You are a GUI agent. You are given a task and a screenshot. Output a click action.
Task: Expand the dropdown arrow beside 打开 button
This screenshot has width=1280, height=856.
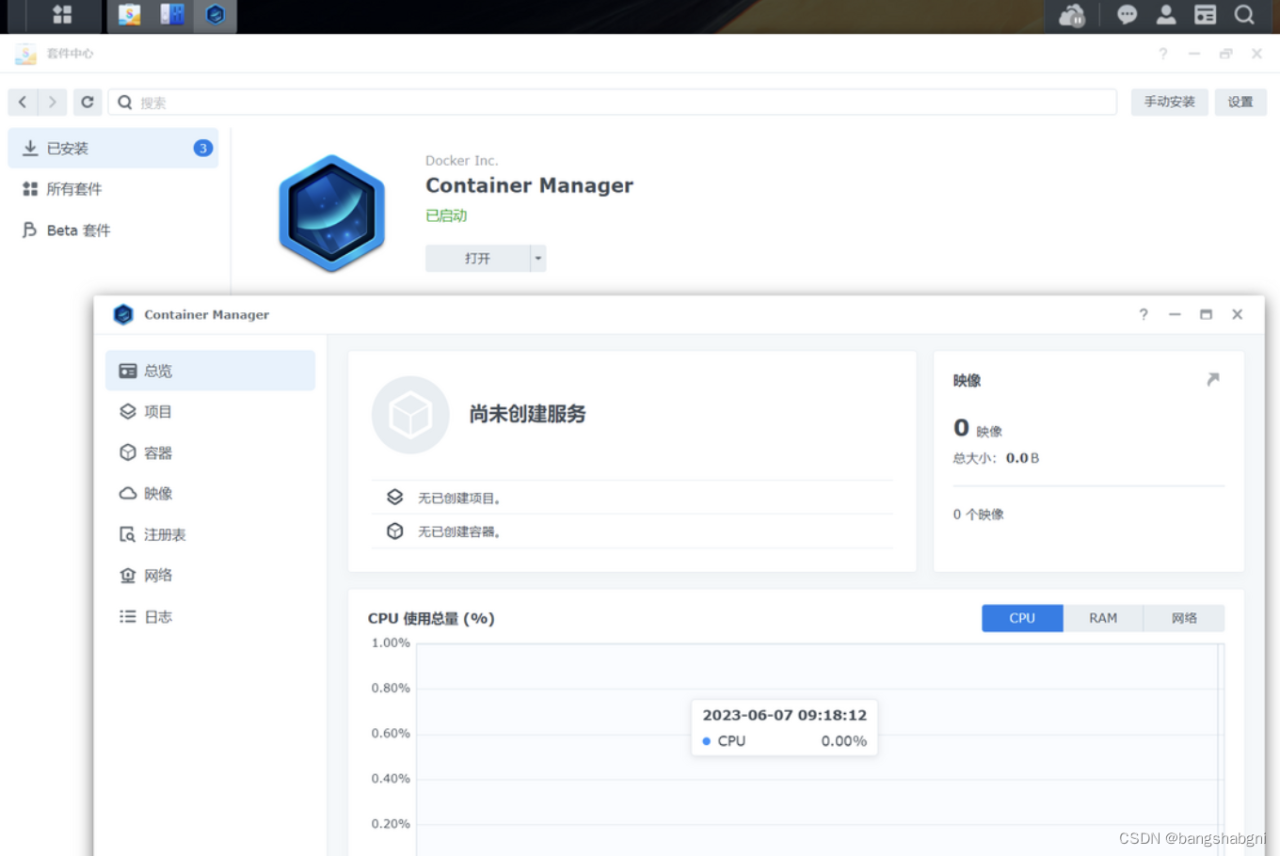coord(538,258)
